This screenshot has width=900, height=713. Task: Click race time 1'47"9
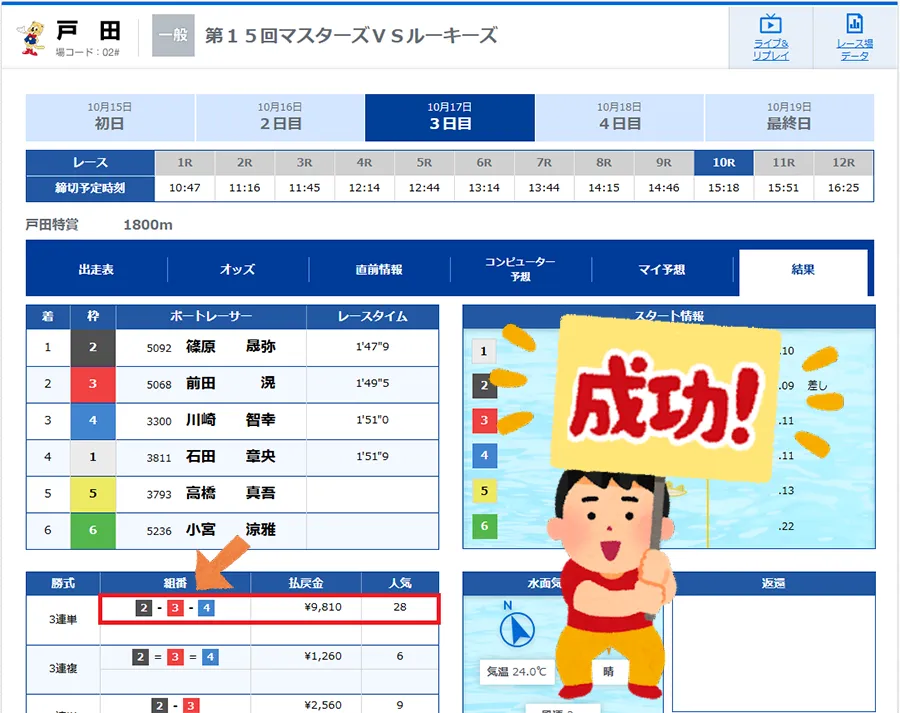(x=373, y=347)
